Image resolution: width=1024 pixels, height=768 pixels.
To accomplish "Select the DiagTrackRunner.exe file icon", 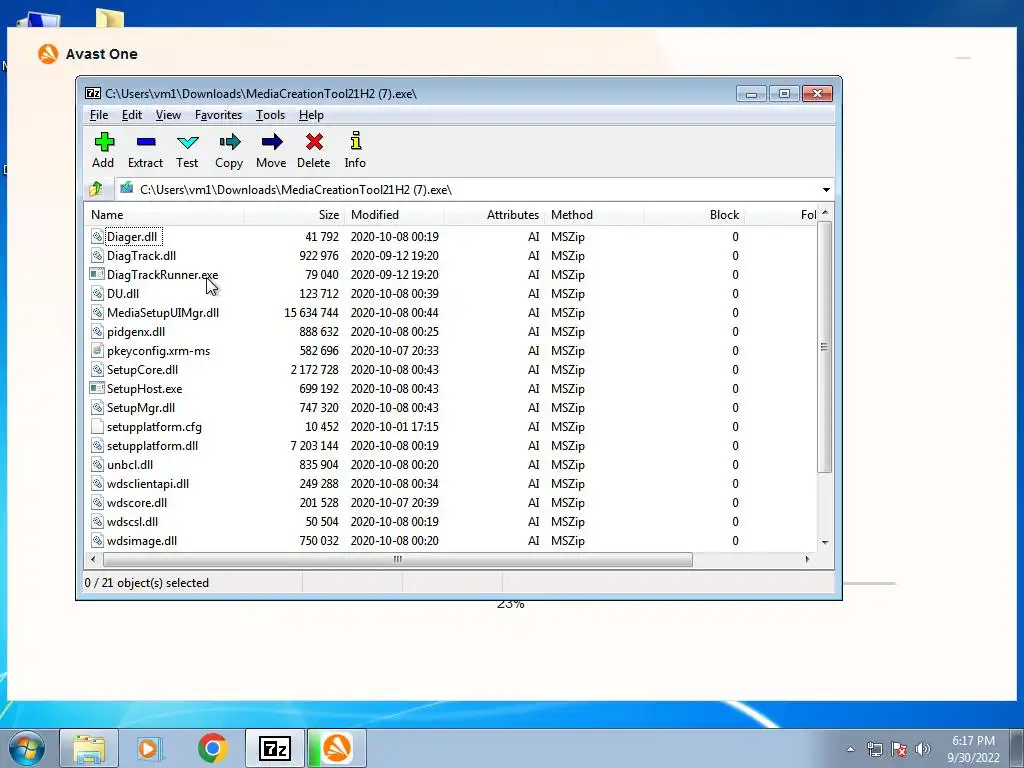I will point(97,274).
